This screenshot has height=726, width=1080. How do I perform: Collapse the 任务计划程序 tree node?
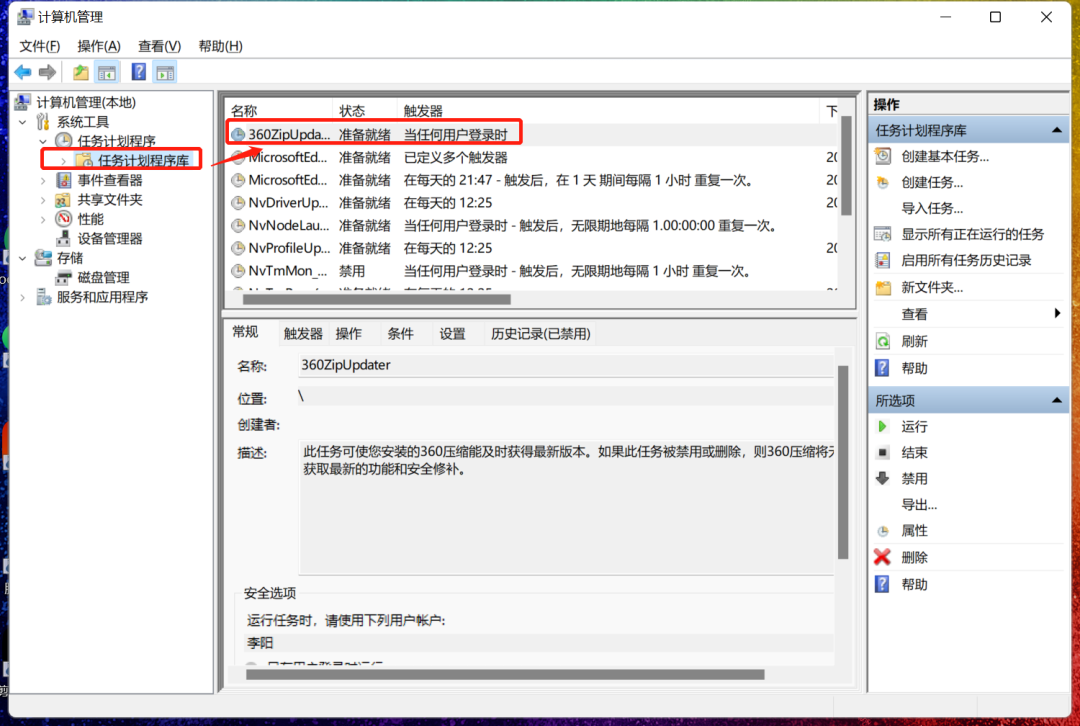(43, 141)
